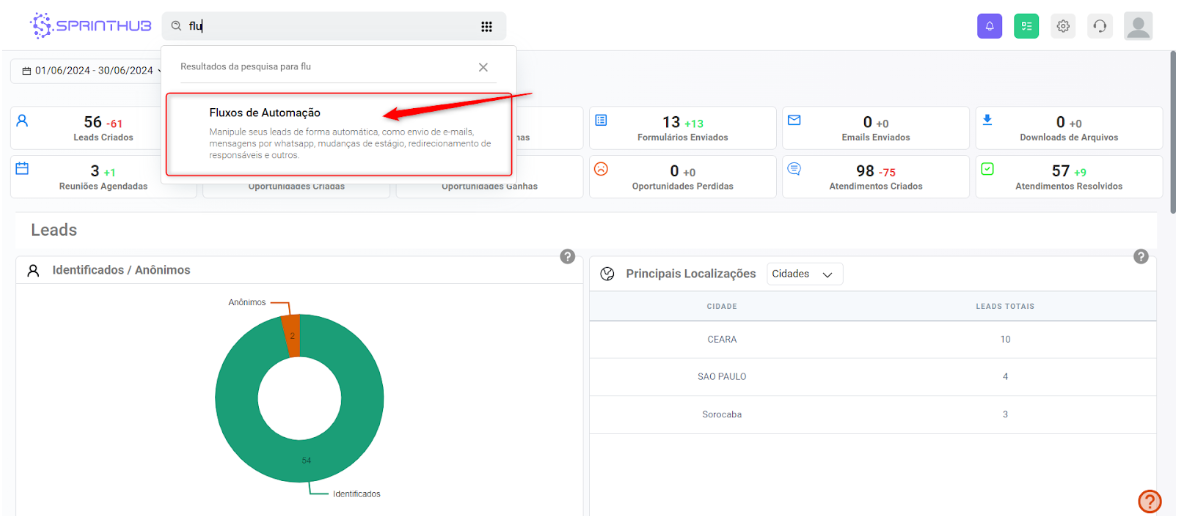Viewport: 1180px width, 516px height.
Task: Click help icon above Principais Localizações
Action: tap(1140, 257)
